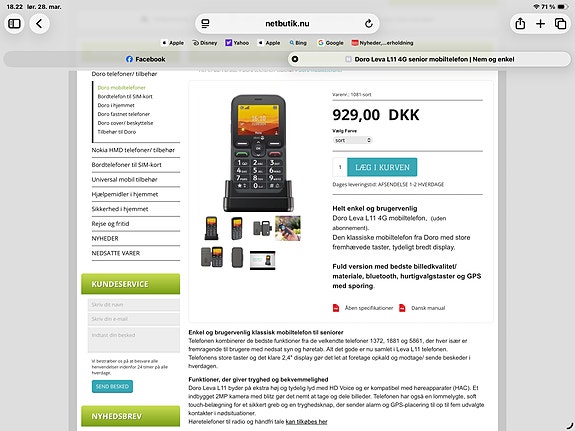Show the tab overview icon
Image resolution: width=575 pixels, height=431 pixels.
(x=560, y=24)
